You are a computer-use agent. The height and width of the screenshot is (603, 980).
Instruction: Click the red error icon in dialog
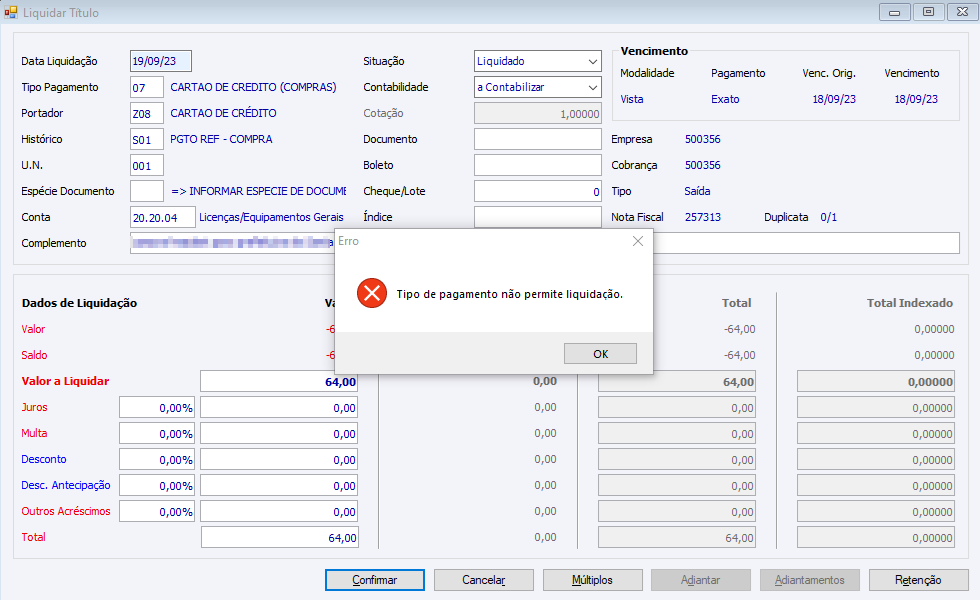pos(372,294)
